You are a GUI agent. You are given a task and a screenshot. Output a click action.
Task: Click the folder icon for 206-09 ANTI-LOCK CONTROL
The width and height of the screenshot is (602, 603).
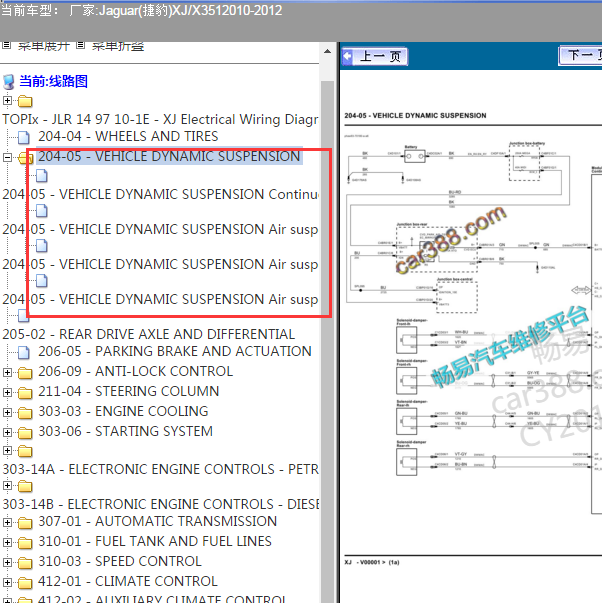[25, 372]
